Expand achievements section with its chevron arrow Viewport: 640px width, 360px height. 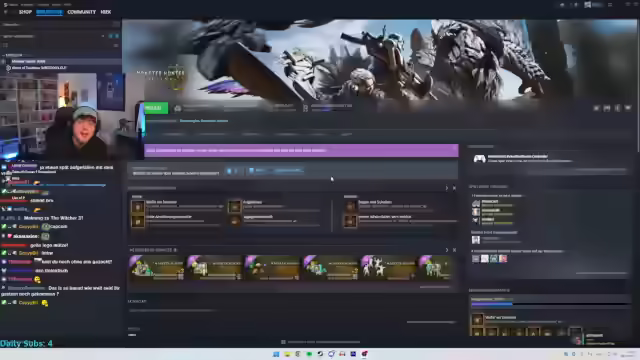[447, 188]
